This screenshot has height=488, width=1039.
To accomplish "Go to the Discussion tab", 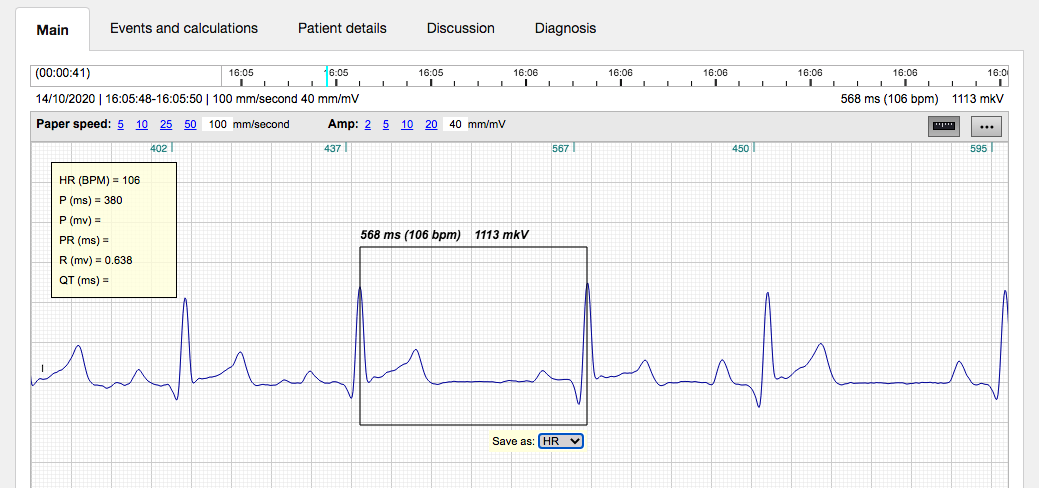I will point(461,29).
